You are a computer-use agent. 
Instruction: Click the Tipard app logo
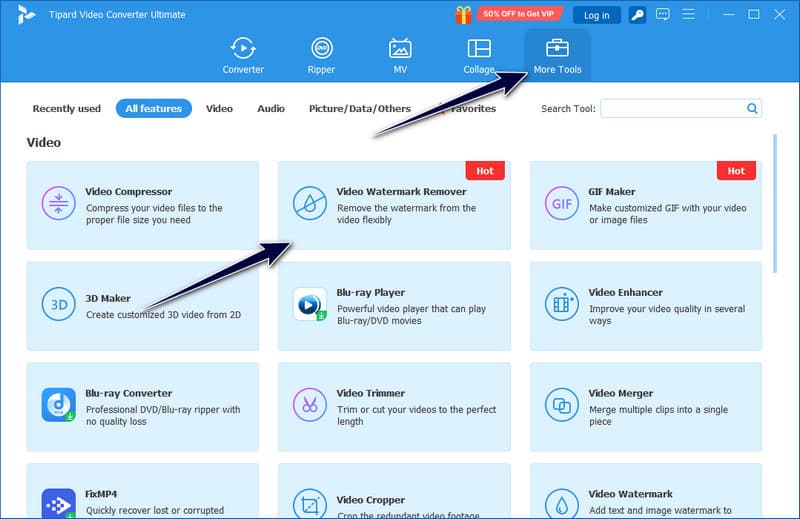(26, 14)
